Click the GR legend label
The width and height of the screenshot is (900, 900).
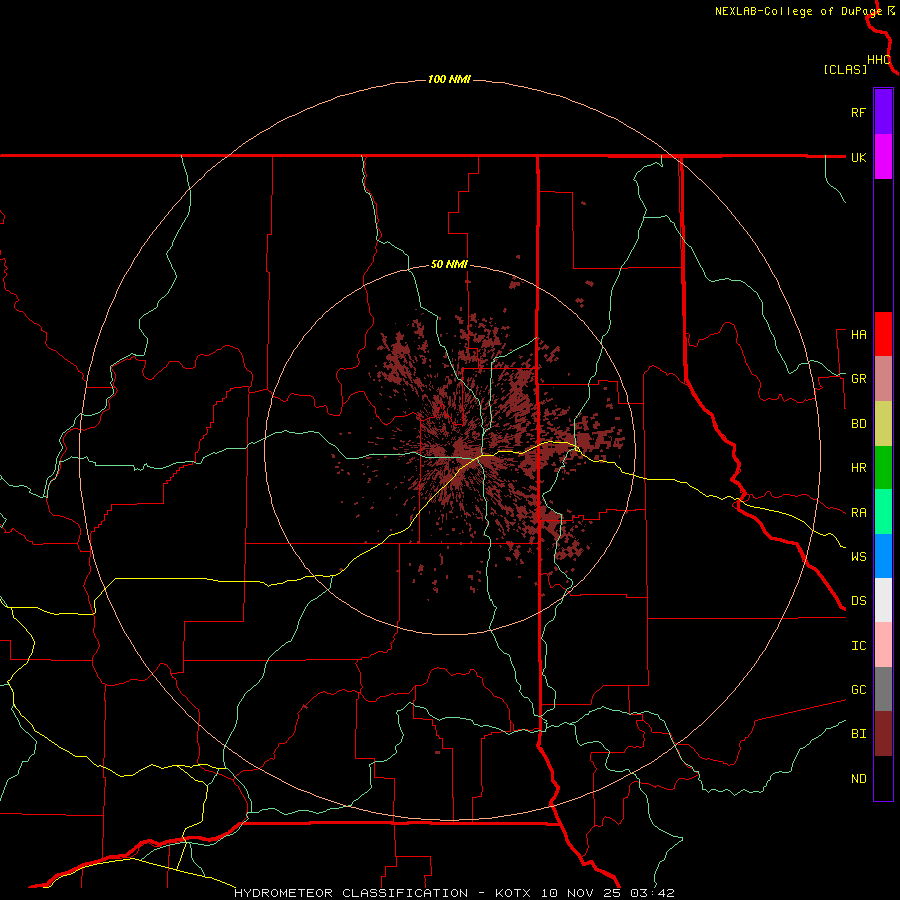(858, 379)
